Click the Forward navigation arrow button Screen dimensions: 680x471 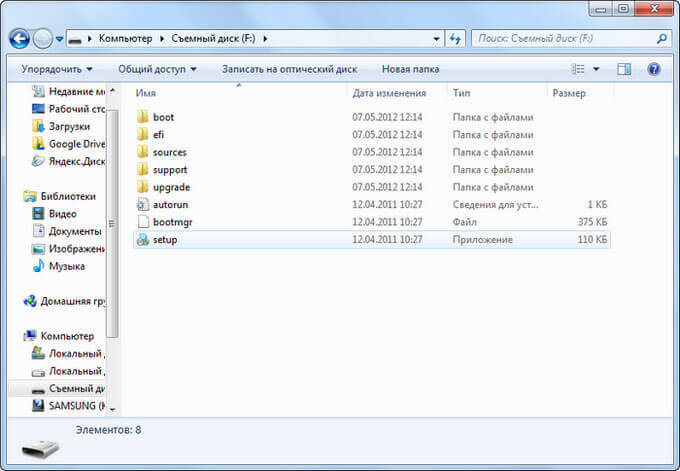[42, 39]
